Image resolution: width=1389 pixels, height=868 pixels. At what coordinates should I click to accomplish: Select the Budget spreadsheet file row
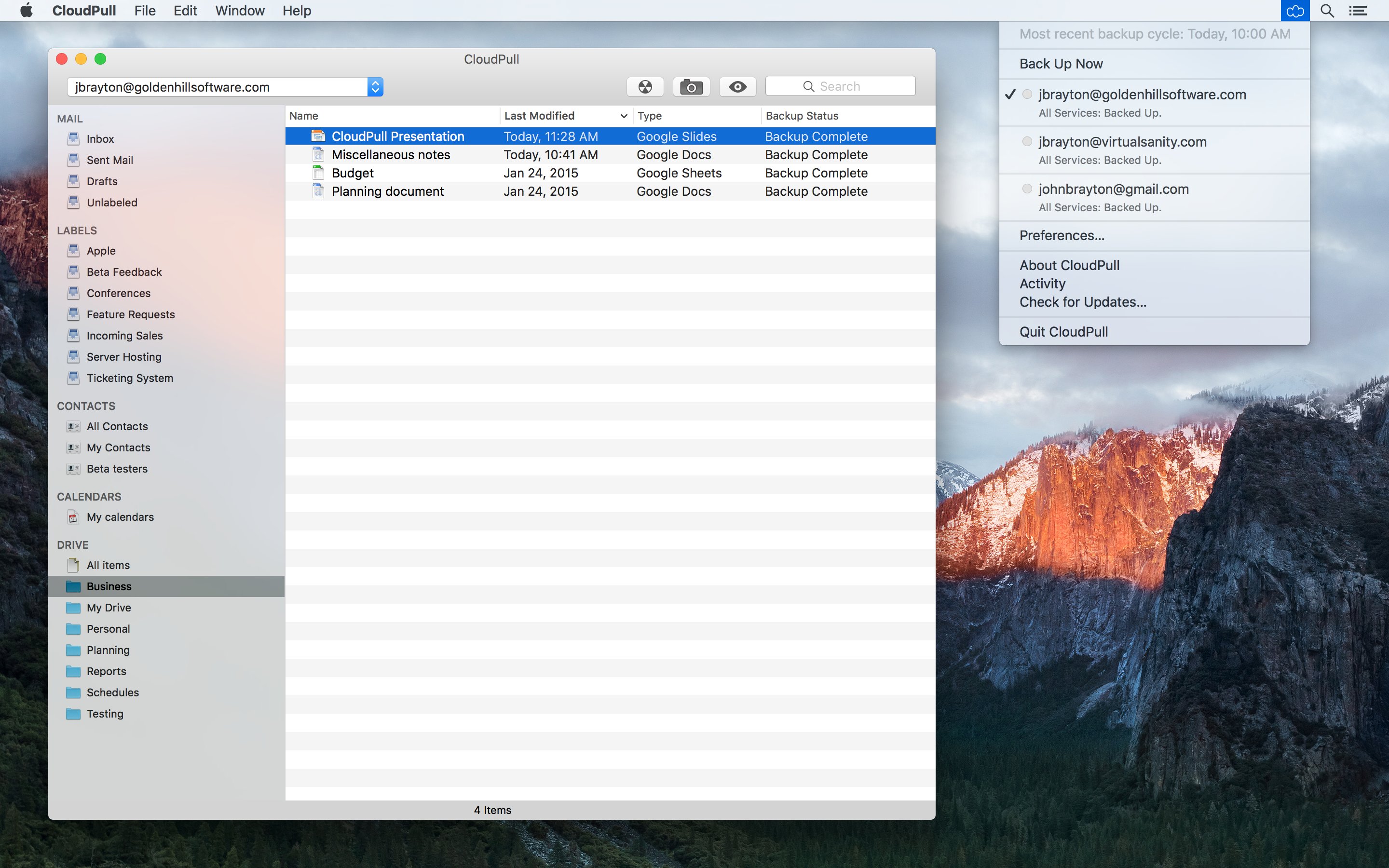point(353,173)
